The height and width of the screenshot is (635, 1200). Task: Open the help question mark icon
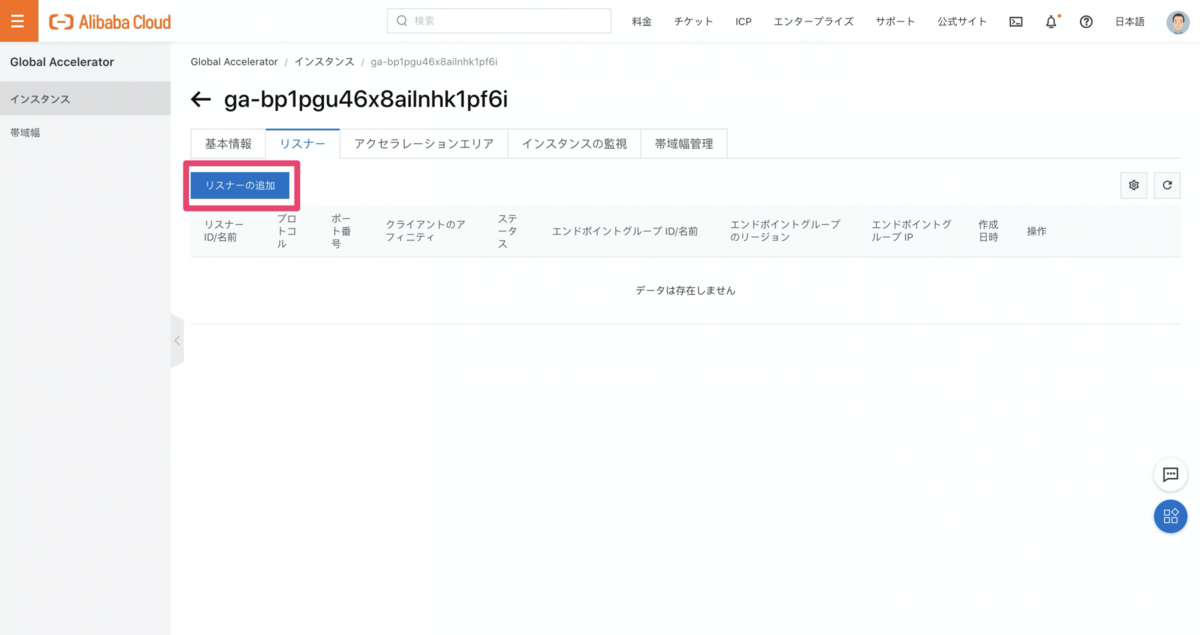pos(1086,21)
